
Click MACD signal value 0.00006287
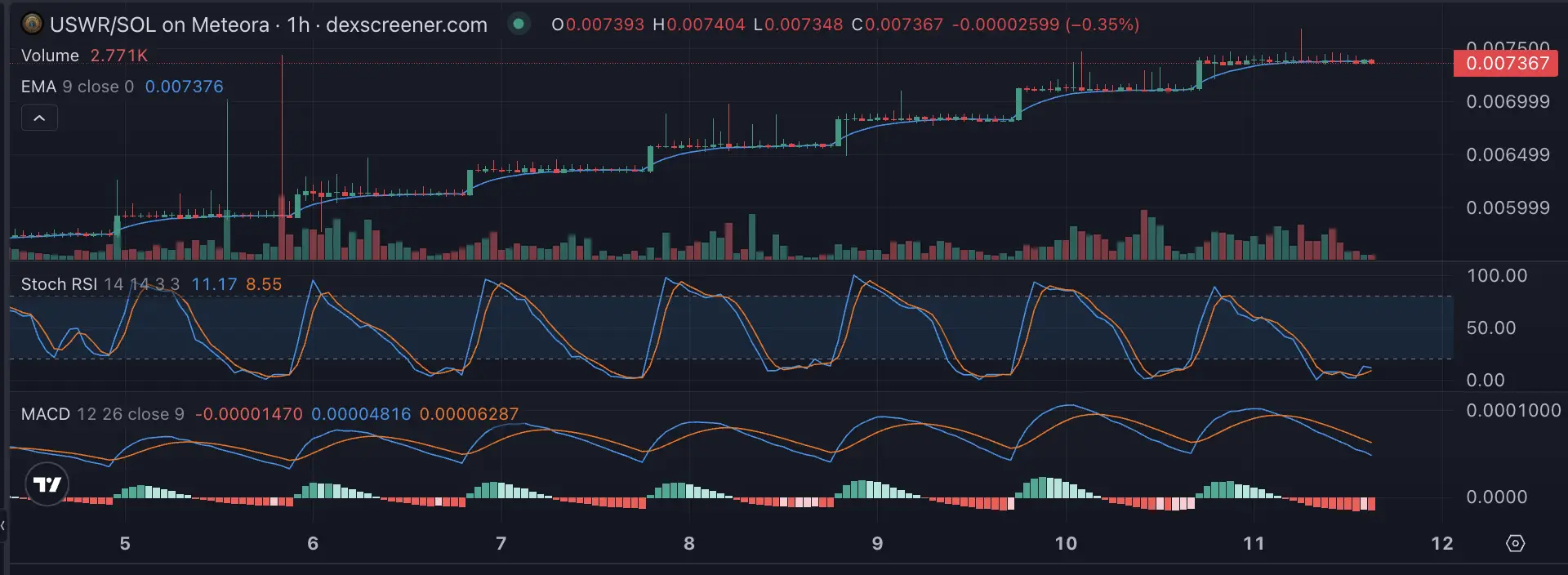click(x=469, y=414)
